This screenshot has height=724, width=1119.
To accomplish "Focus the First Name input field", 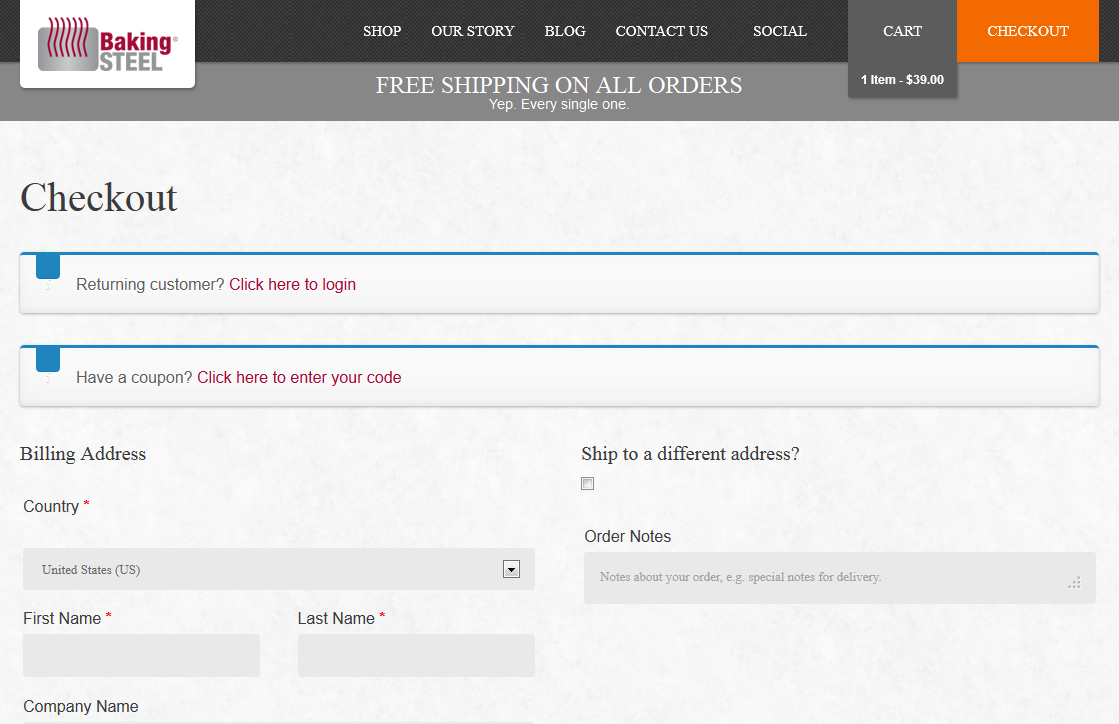I will click(x=141, y=655).
